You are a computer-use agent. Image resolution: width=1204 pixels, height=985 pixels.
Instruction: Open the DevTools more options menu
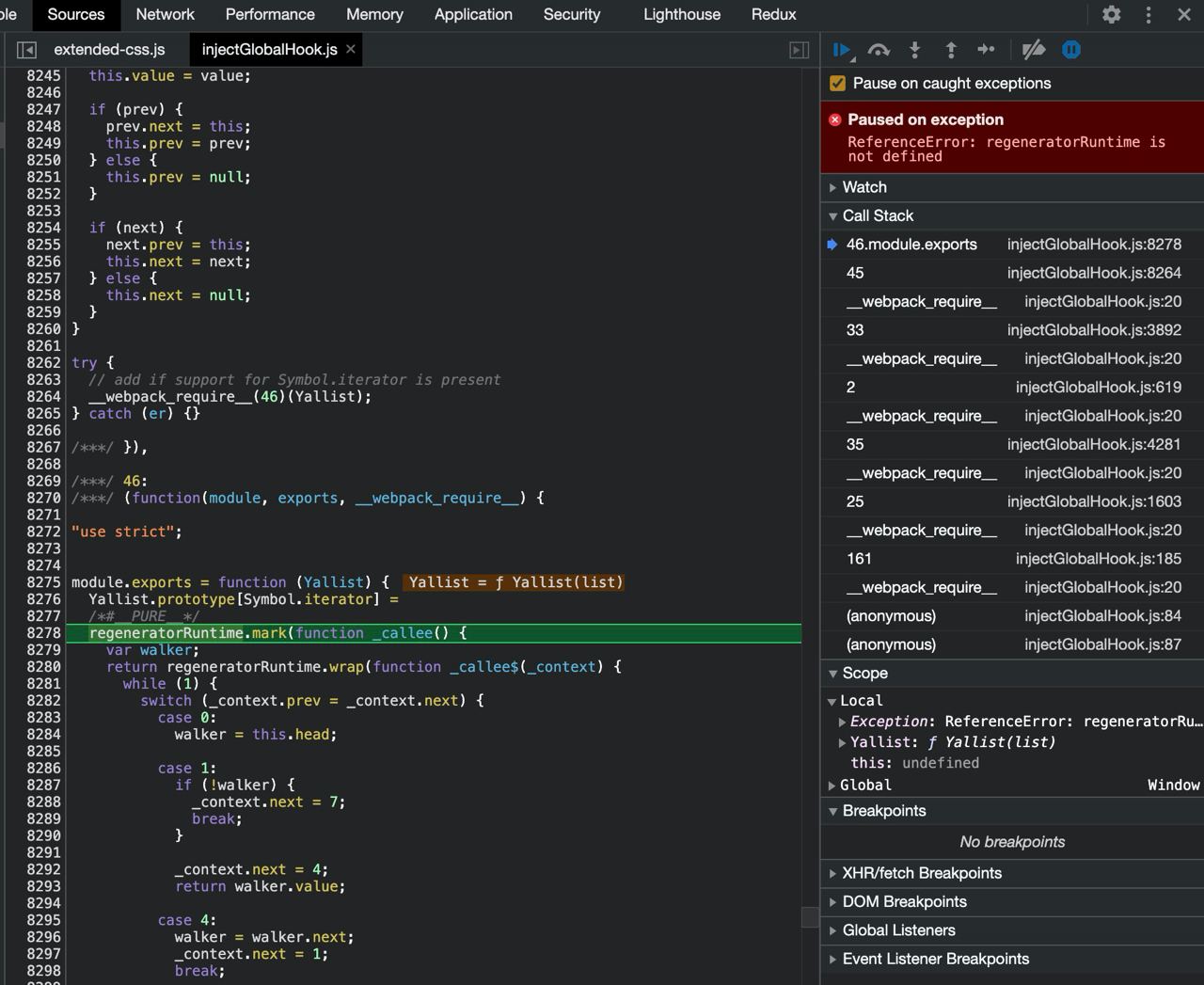[1148, 14]
